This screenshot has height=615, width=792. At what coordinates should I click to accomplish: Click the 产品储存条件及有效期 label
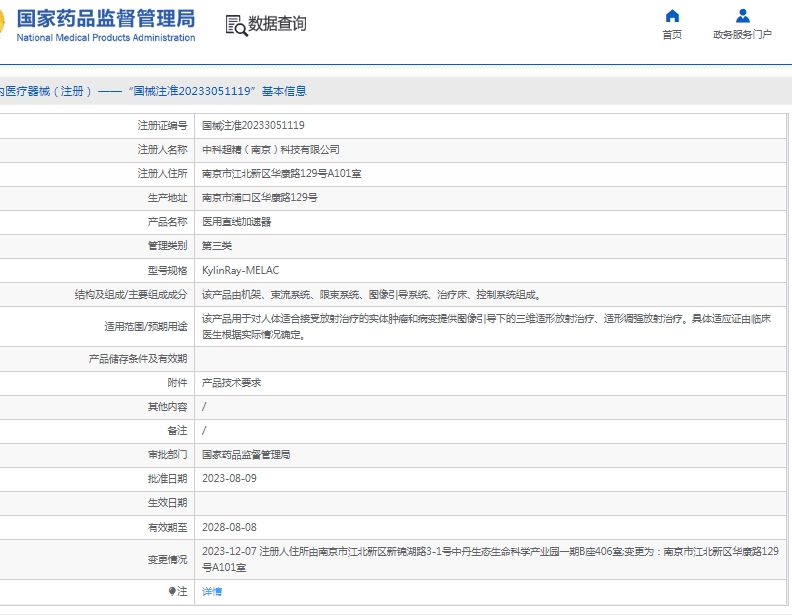[x=138, y=358]
